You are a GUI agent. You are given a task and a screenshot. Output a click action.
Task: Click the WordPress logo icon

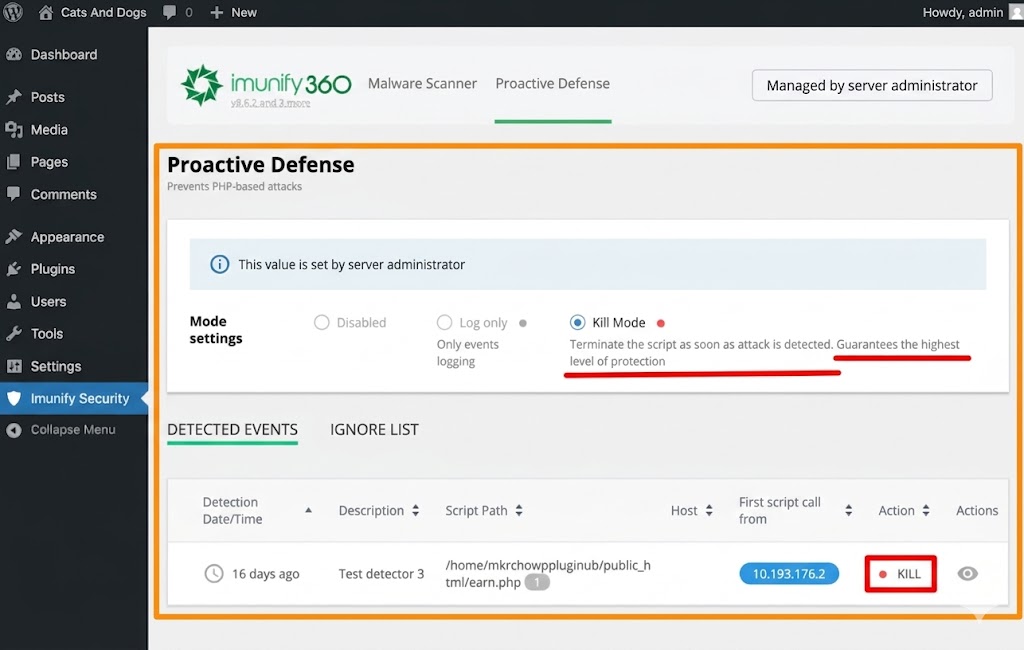(x=13, y=12)
